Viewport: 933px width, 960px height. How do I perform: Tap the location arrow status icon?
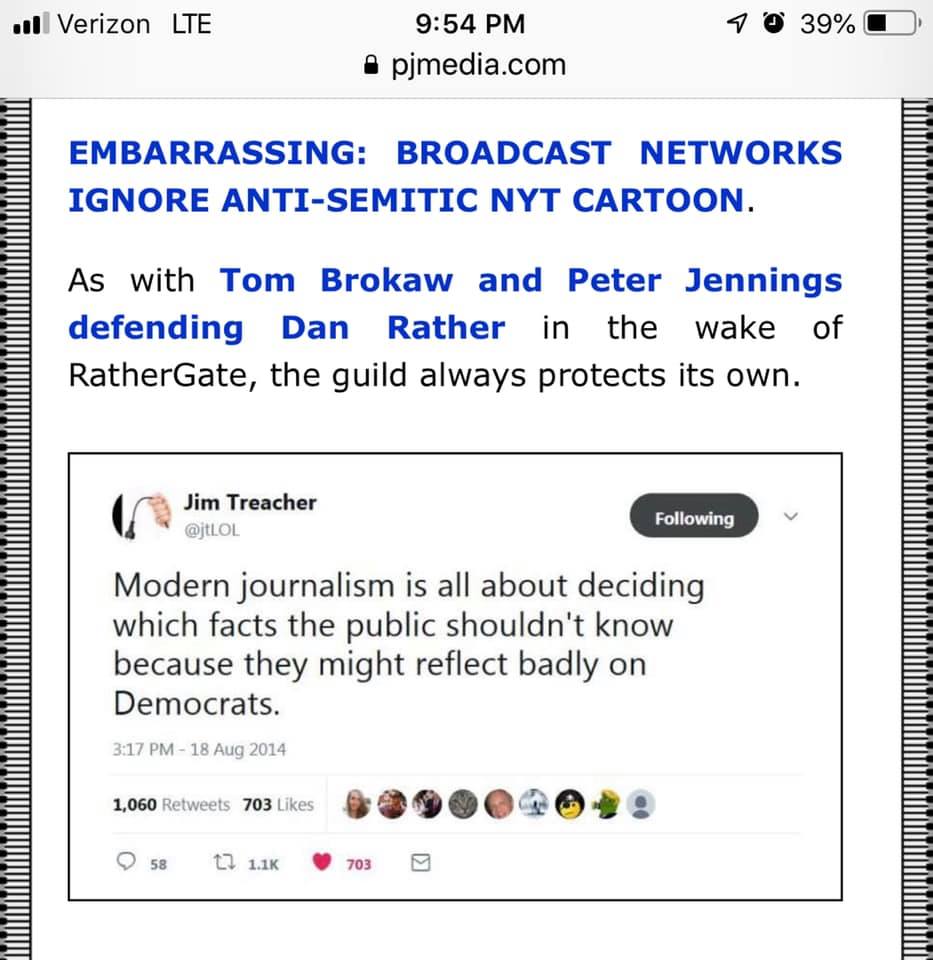[x=737, y=24]
